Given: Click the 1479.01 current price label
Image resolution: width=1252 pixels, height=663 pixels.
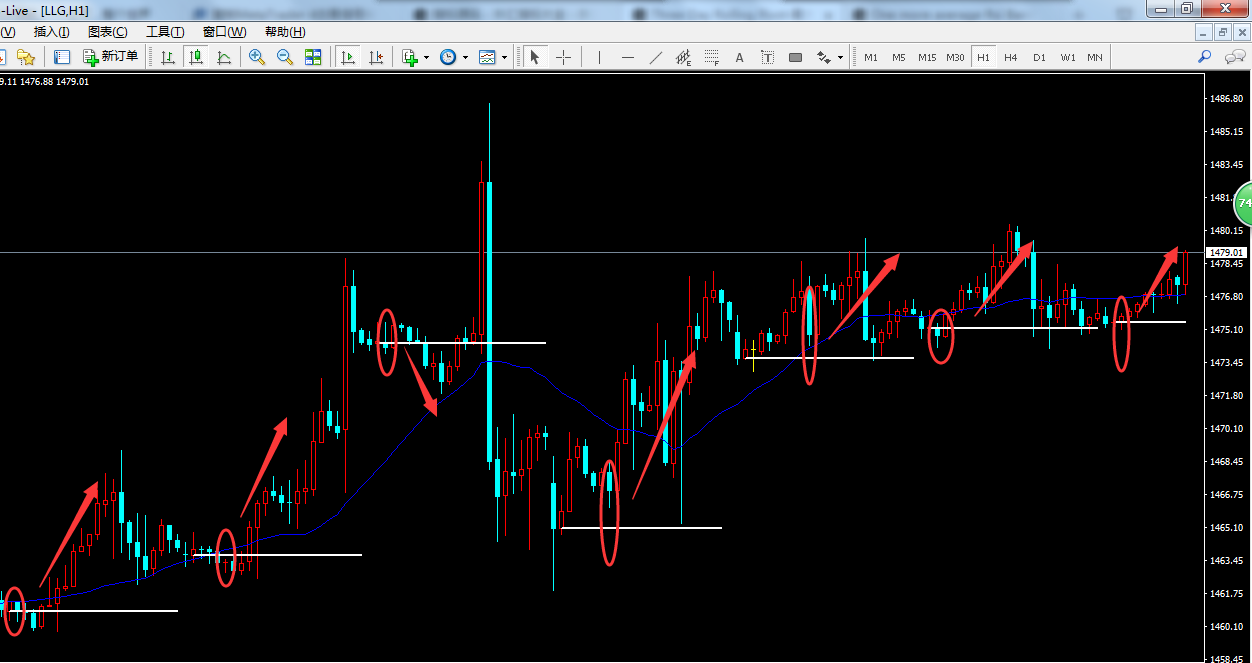Looking at the screenshot, I should [x=1226, y=253].
